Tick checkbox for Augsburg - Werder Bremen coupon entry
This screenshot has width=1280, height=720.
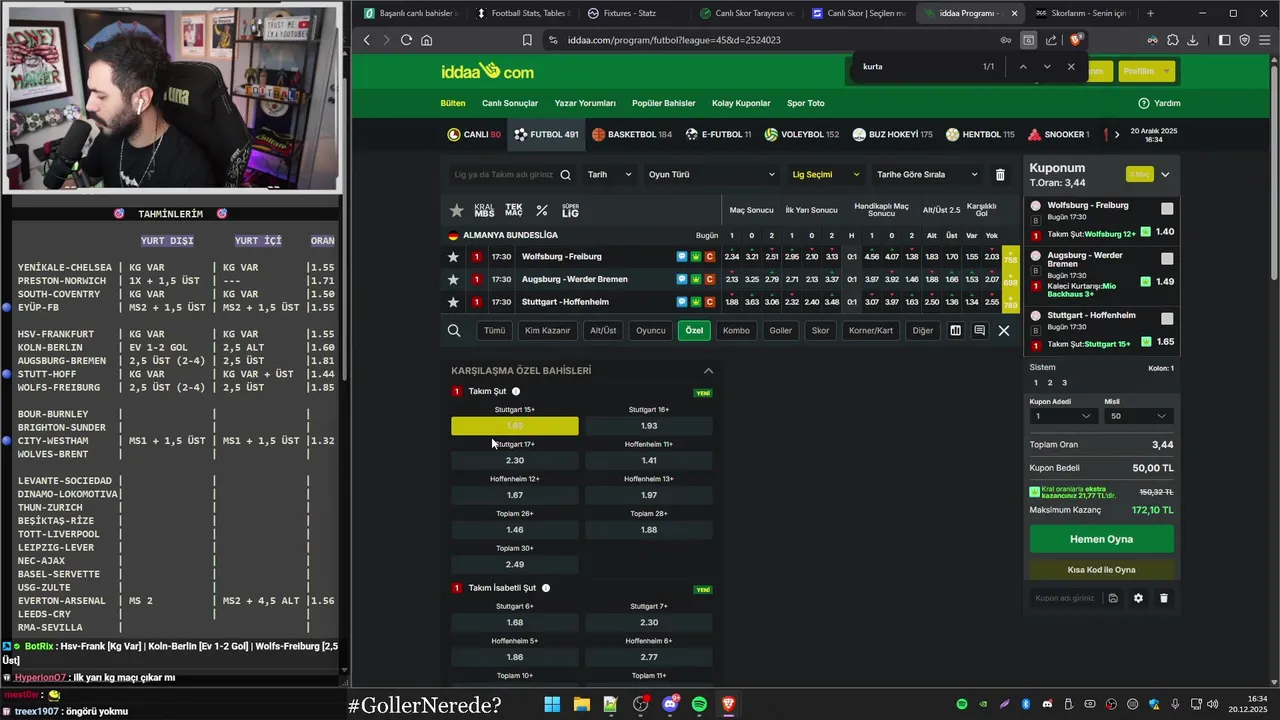1167,259
